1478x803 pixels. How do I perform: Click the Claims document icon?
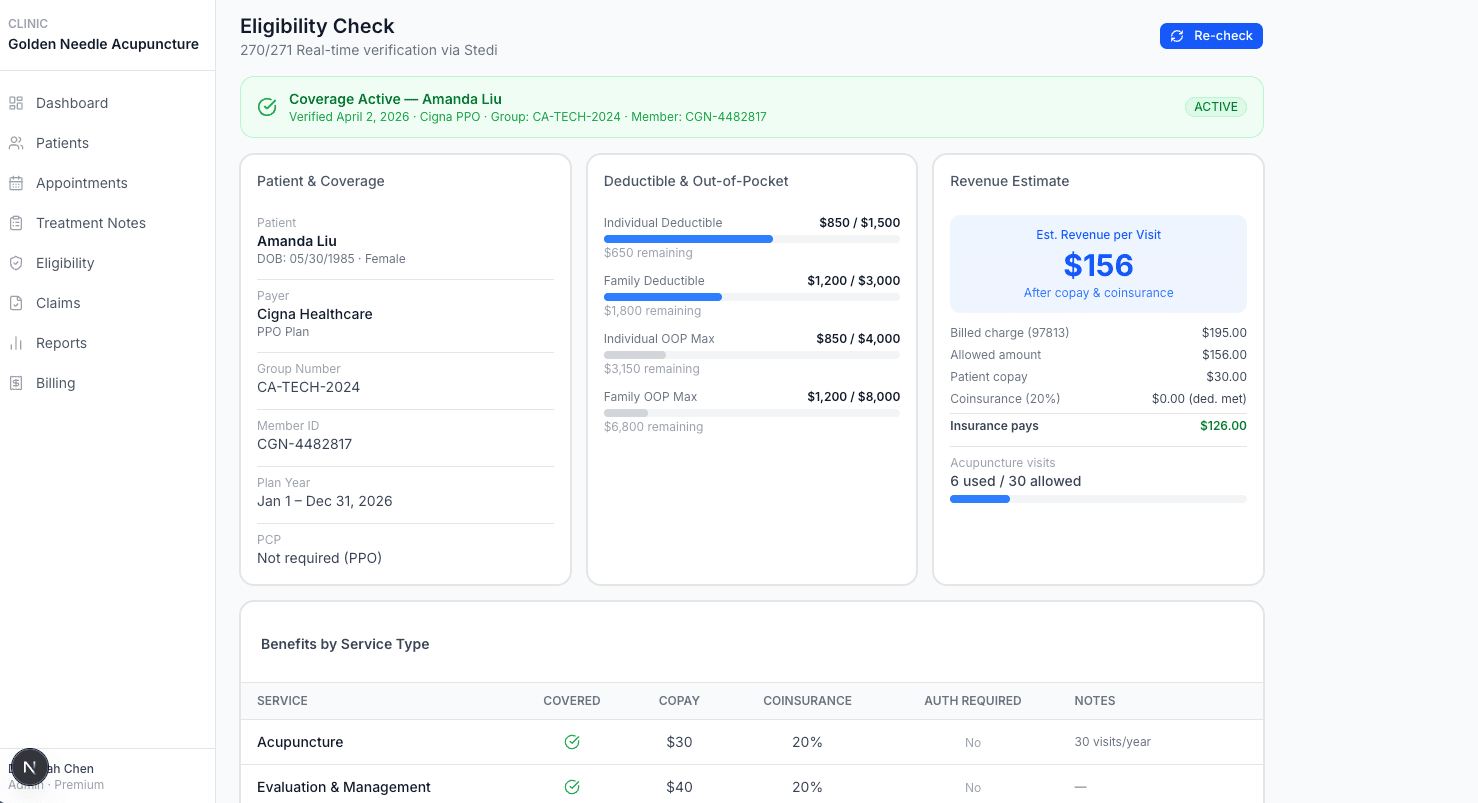[x=16, y=303]
